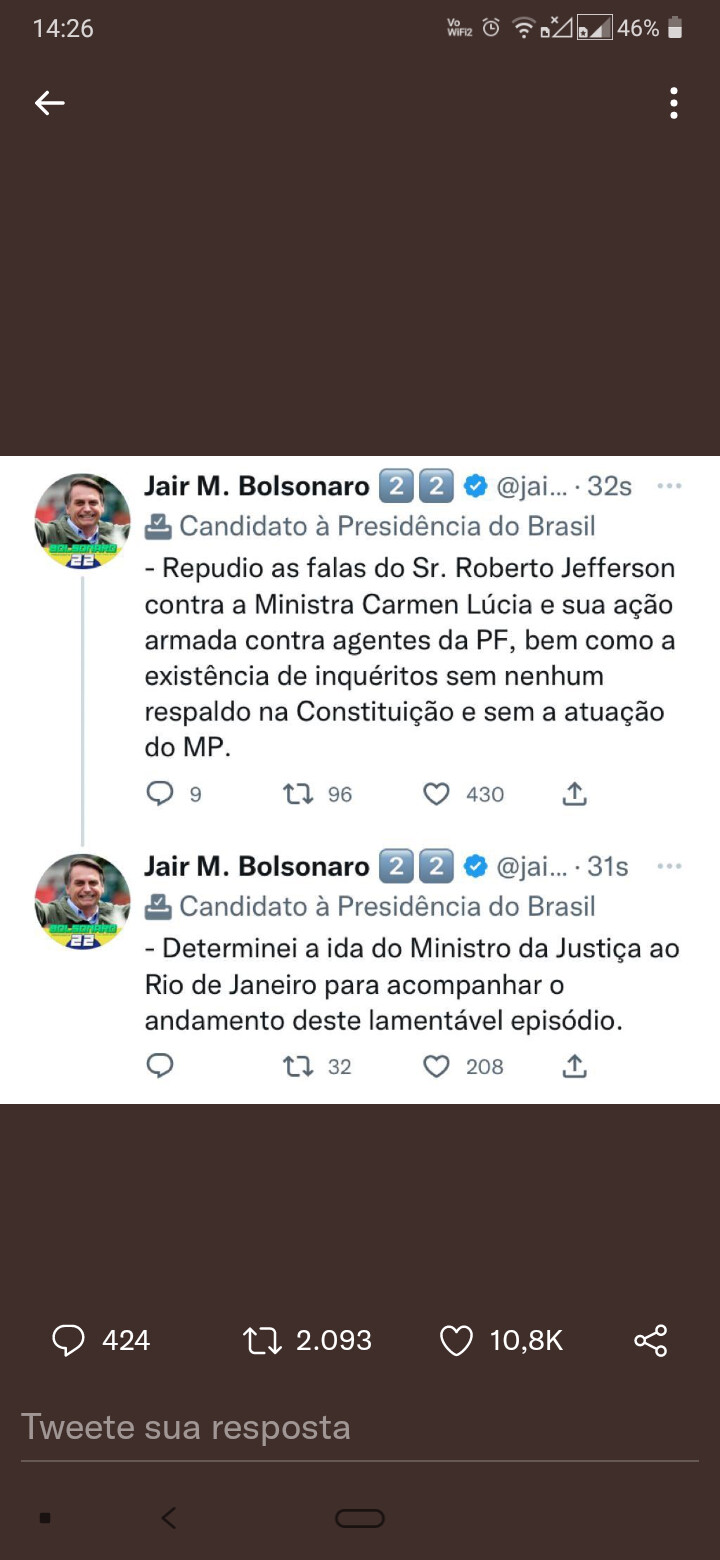Retweet the tweet with 32 retweets
This screenshot has height=1560, width=720.
[298, 1066]
